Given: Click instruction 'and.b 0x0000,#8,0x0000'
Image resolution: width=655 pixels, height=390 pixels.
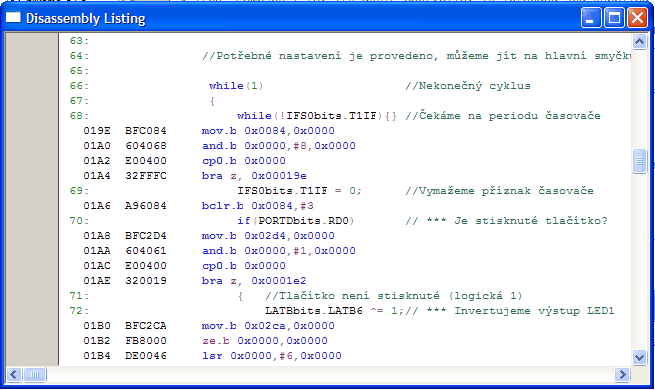Looking at the screenshot, I should point(279,146).
